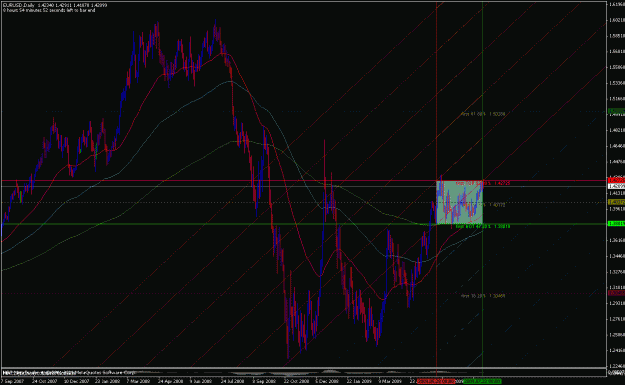Click the red highlighted date label on the time axis
The height and width of the screenshot is (385, 625).
coord(436,381)
